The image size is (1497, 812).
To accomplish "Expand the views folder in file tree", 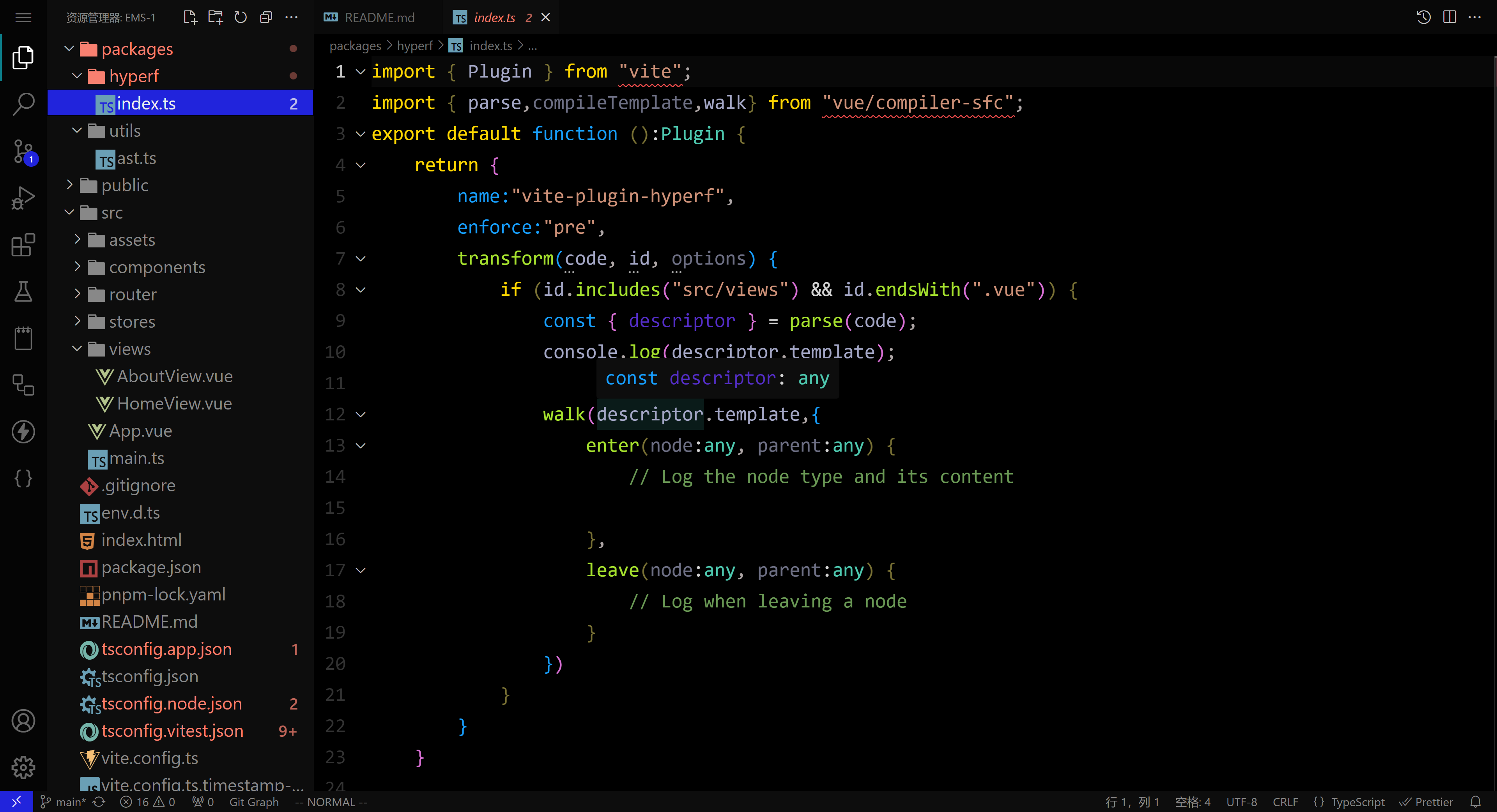I will 129,348.
